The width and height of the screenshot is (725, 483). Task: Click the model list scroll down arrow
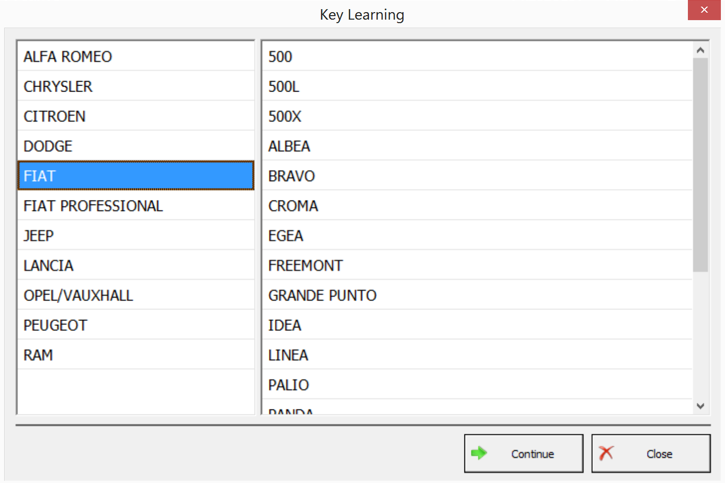pos(700,406)
